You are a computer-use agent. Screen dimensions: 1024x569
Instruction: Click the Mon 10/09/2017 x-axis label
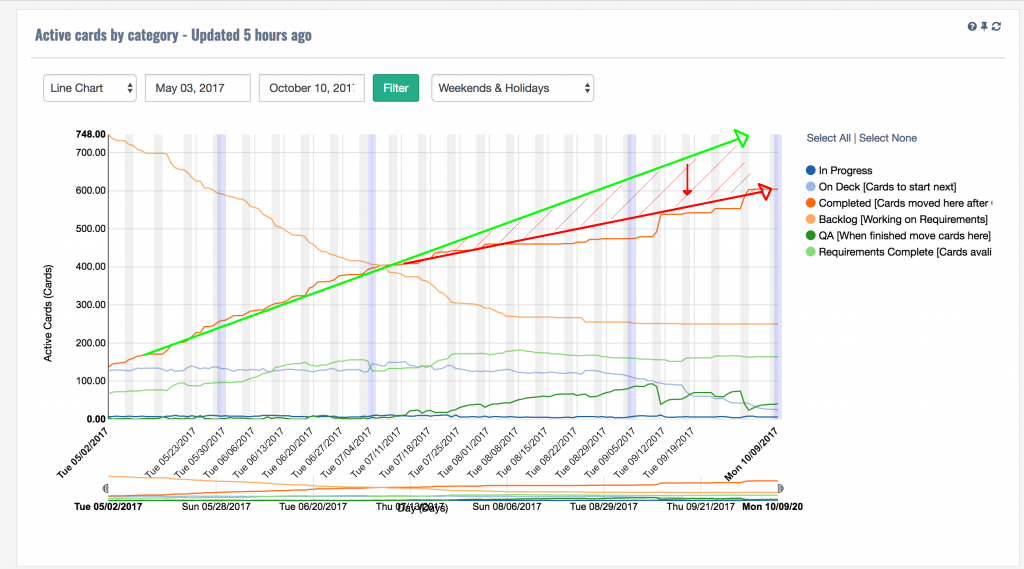(752, 454)
